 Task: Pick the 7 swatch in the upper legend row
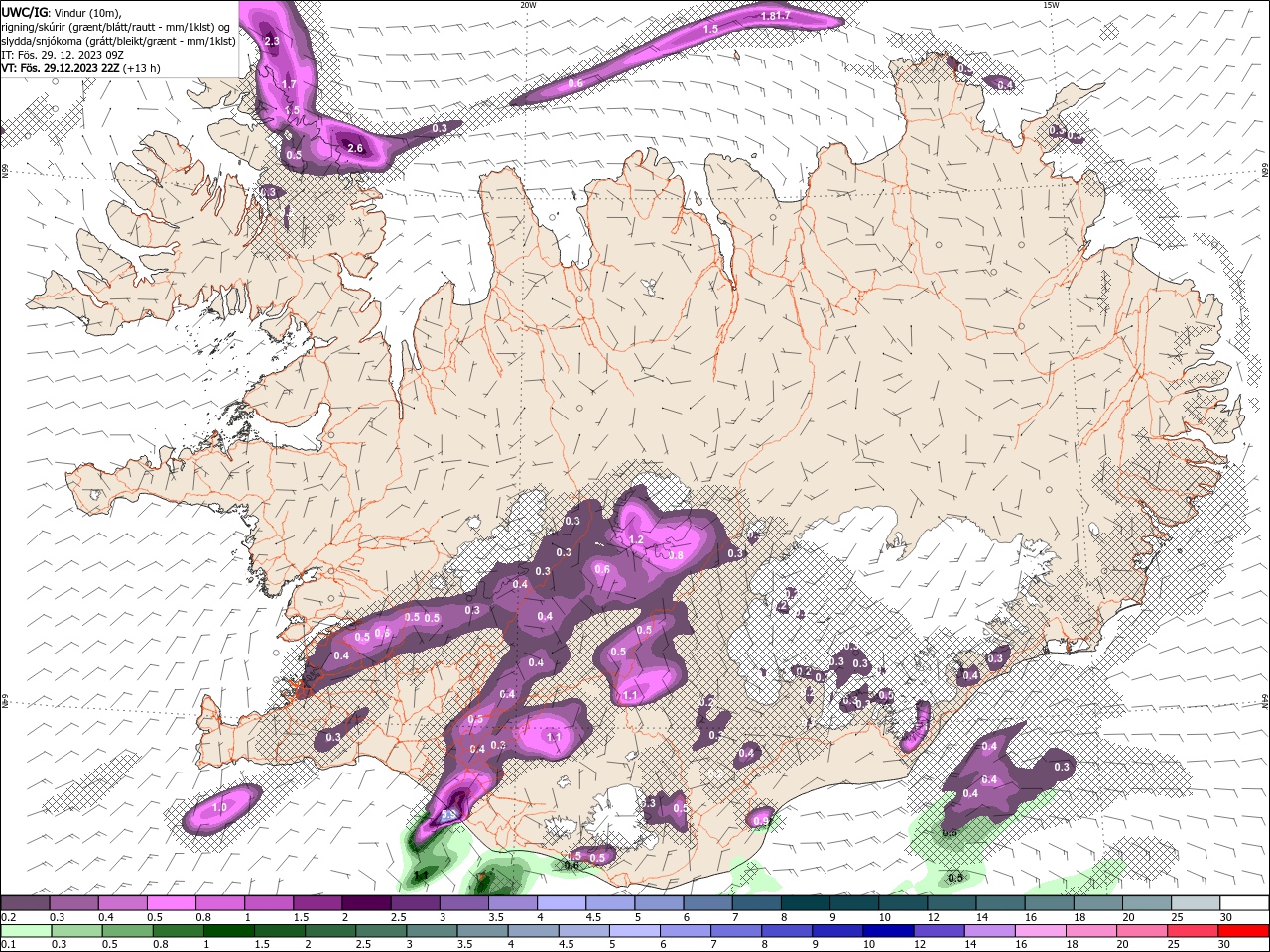(755, 903)
